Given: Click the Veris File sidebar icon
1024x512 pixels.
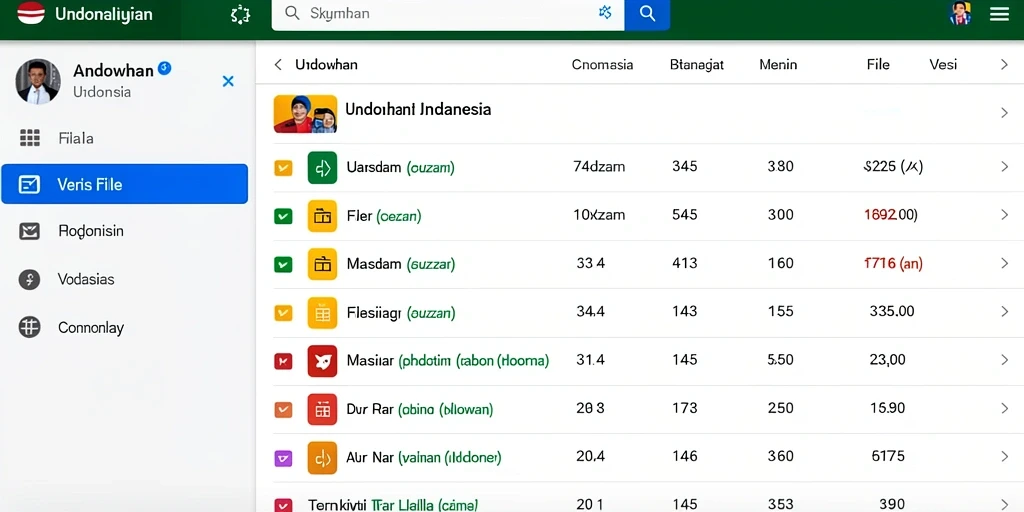Looking at the screenshot, I should 30,185.
